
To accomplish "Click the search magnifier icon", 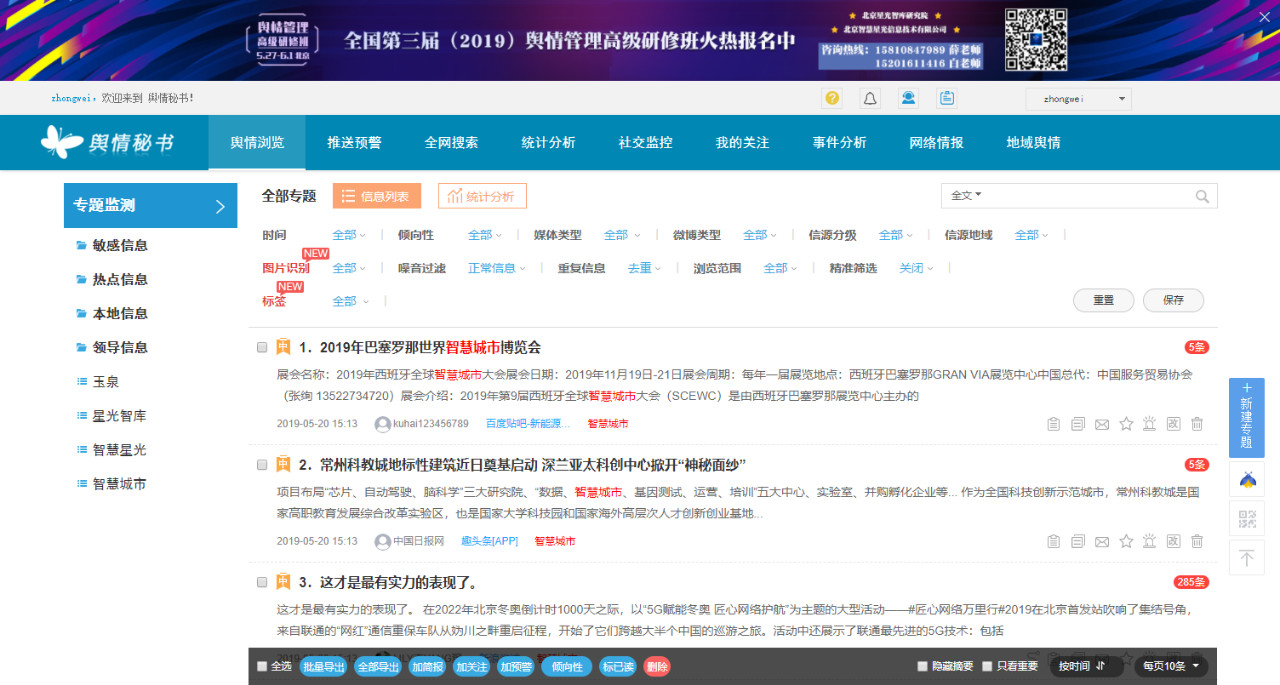I will pyautogui.click(x=1203, y=196).
